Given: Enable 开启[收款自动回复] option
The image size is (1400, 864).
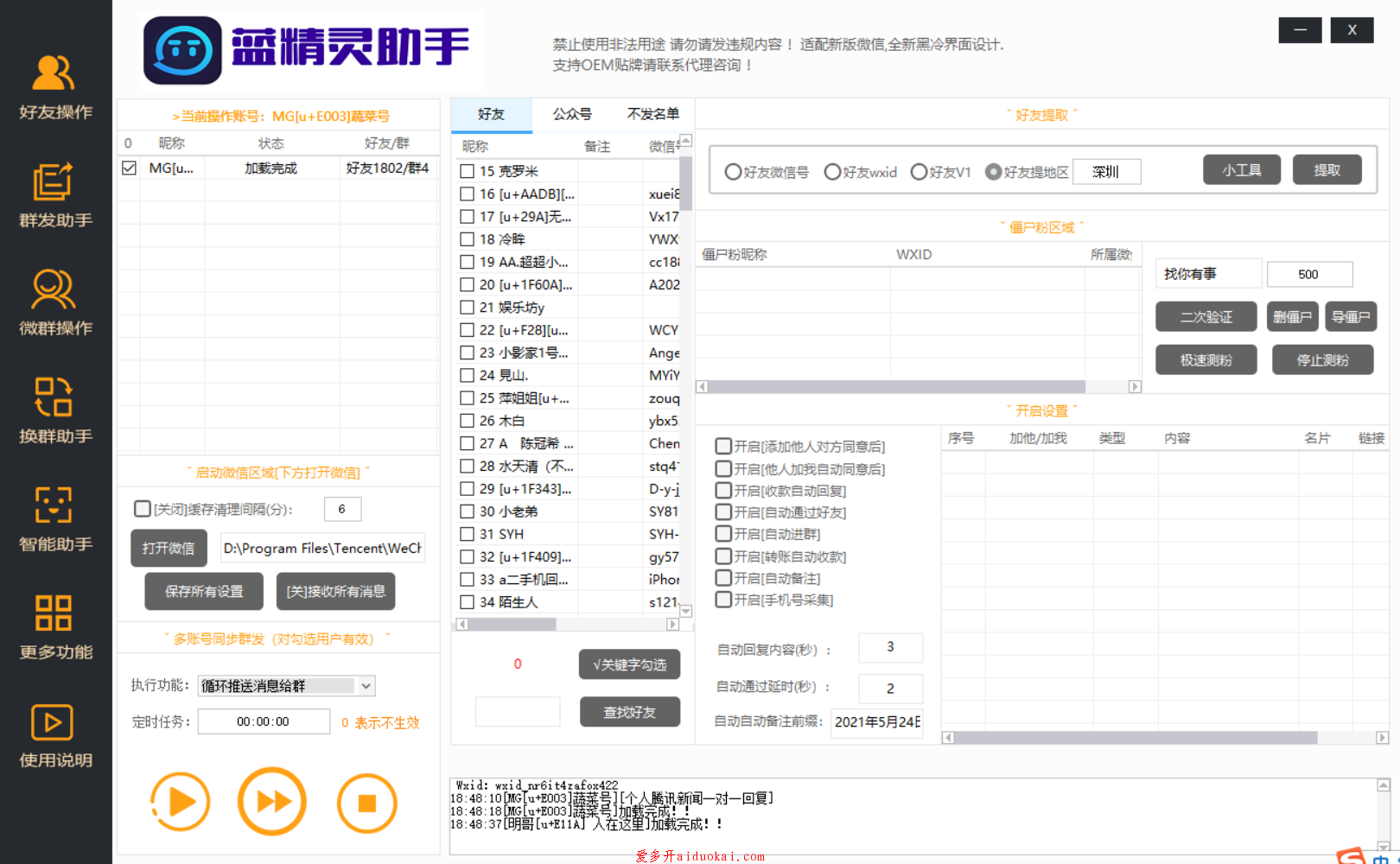Looking at the screenshot, I should tap(723, 490).
